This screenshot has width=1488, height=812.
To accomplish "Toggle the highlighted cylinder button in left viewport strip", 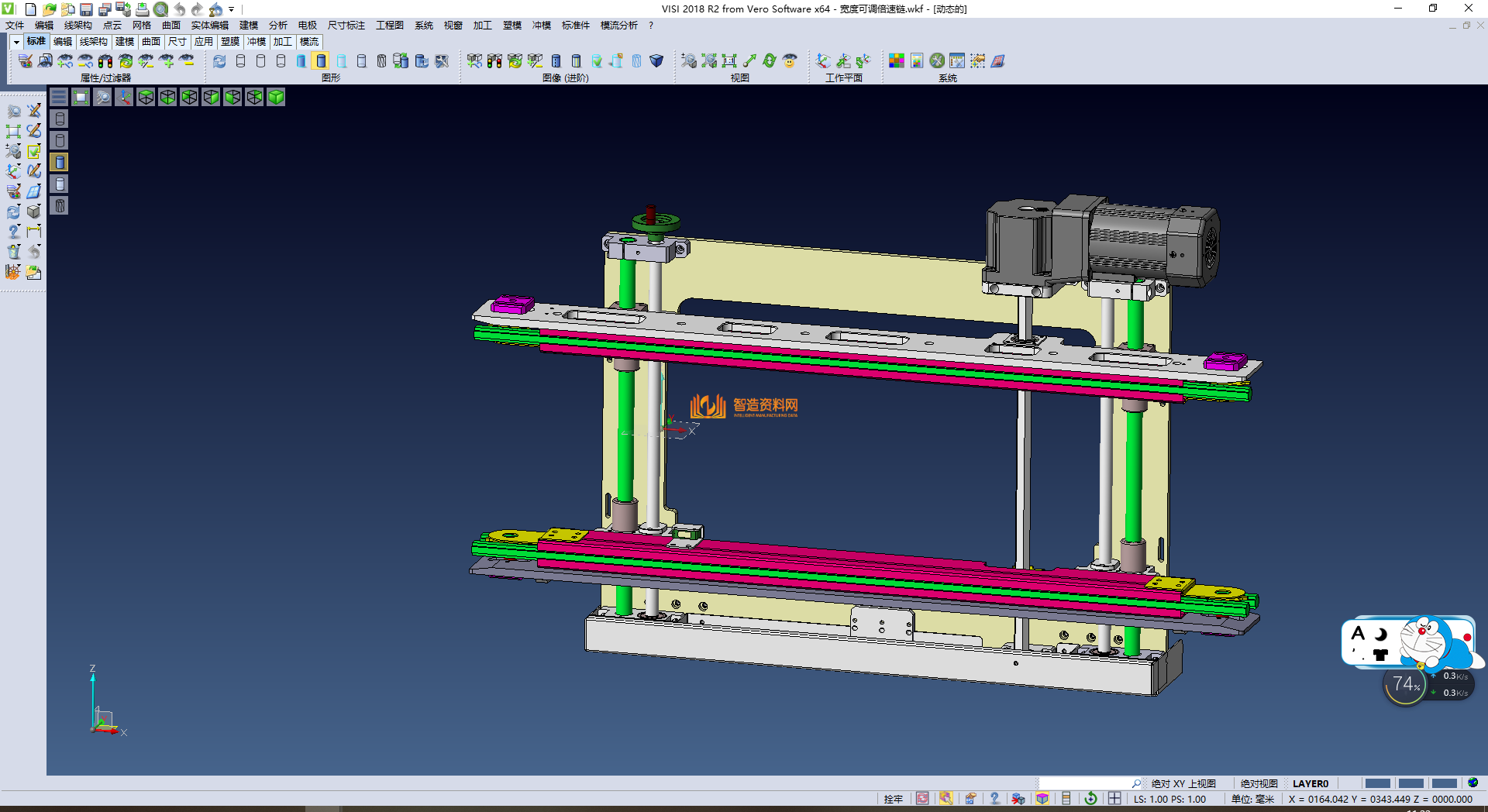I will point(60,162).
